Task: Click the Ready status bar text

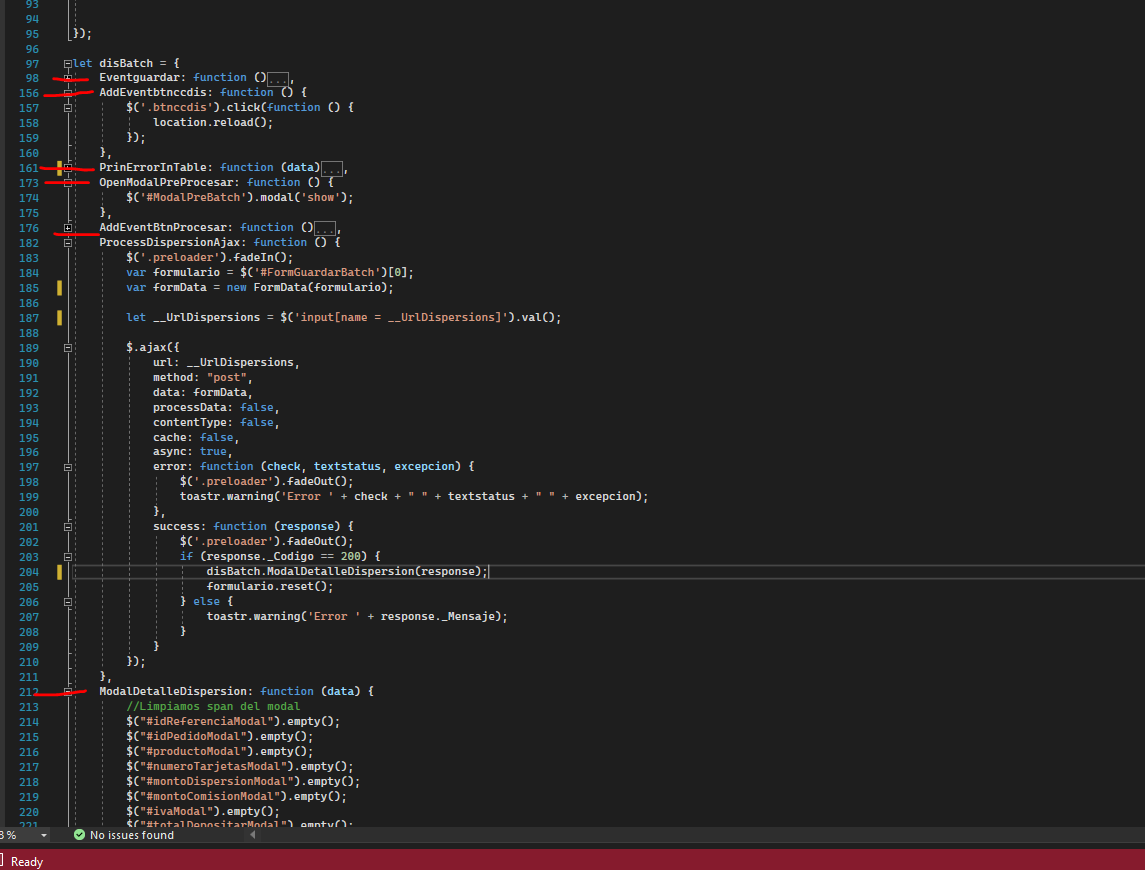Action: coord(27,861)
